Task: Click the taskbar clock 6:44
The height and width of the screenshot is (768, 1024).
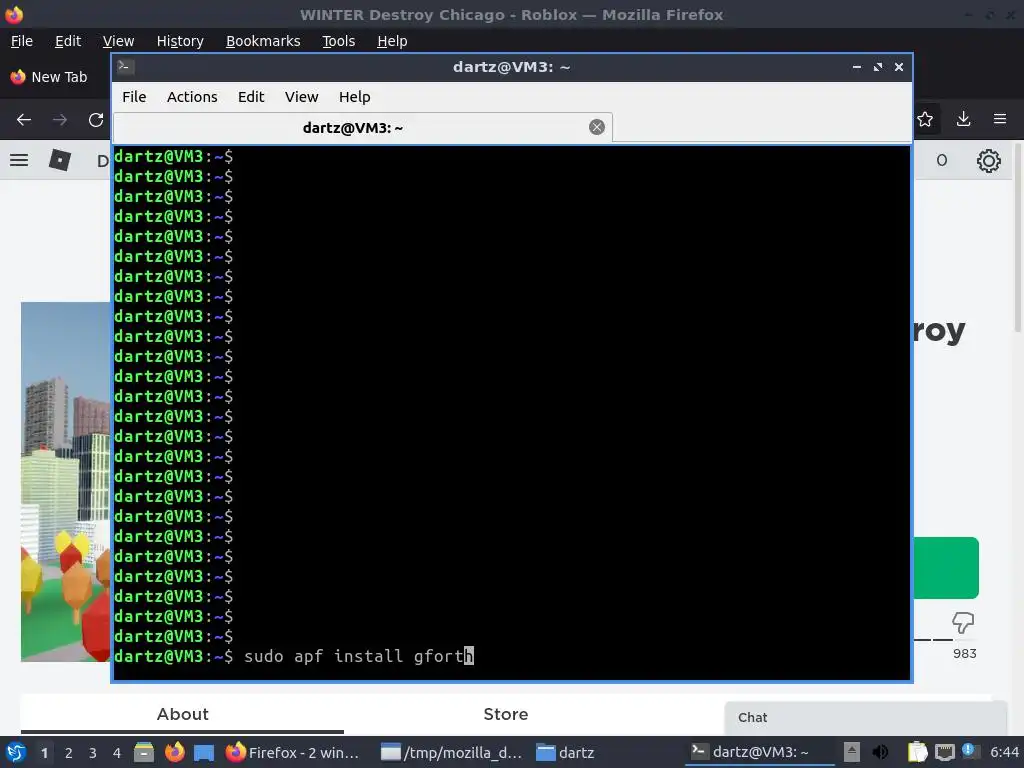Action: coord(1004,752)
